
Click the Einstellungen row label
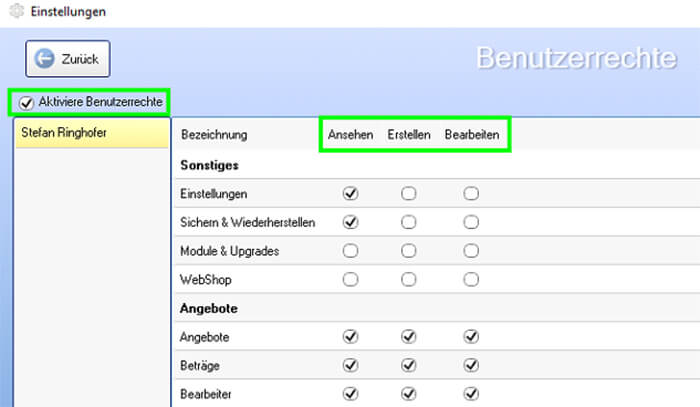tap(213, 194)
